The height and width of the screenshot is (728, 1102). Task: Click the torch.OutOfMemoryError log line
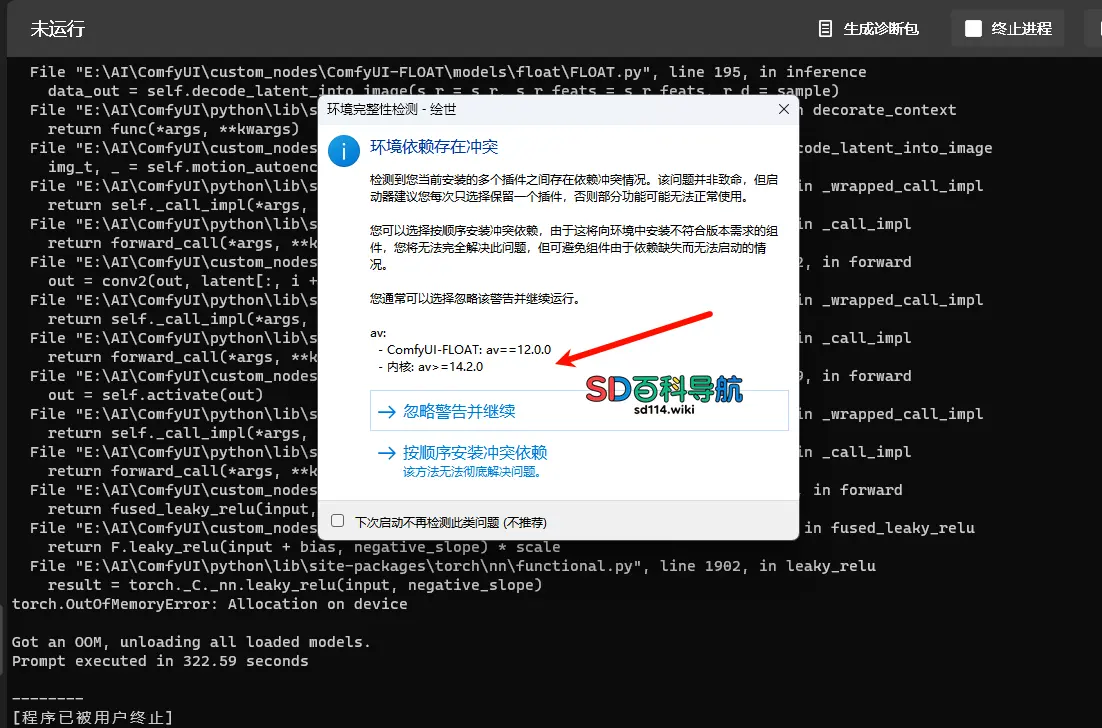pyautogui.click(x=209, y=604)
